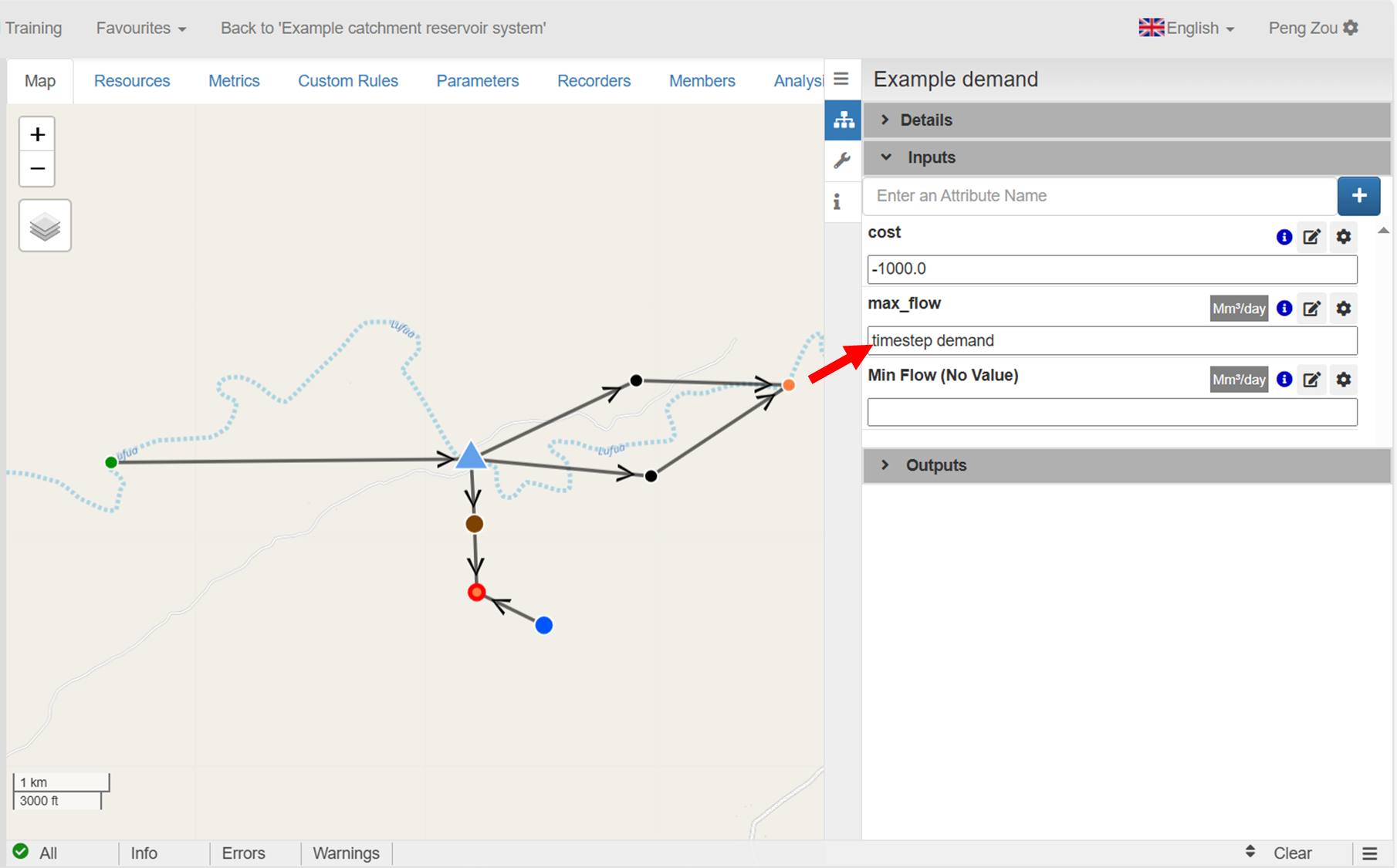Open the map layers control

click(45, 226)
